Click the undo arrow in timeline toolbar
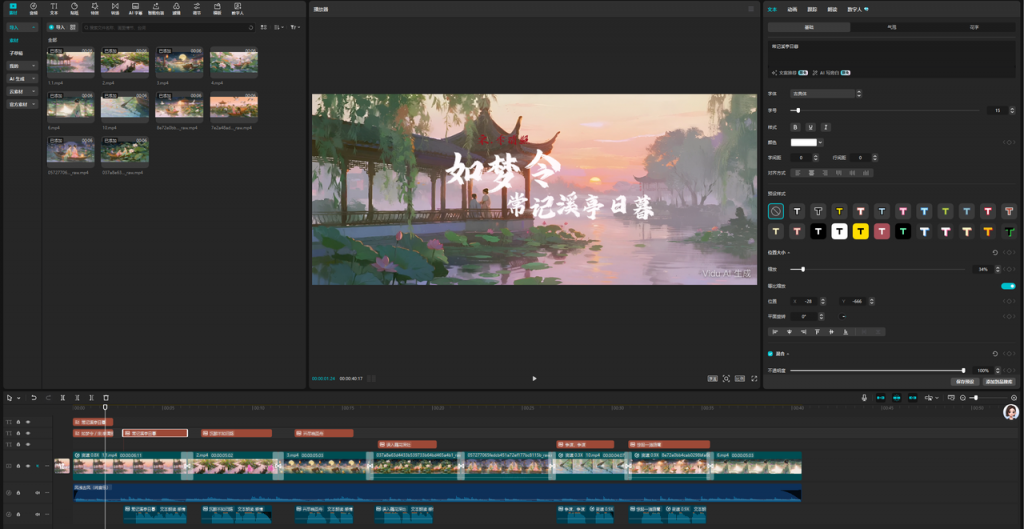This screenshot has width=1024, height=529. 33,397
